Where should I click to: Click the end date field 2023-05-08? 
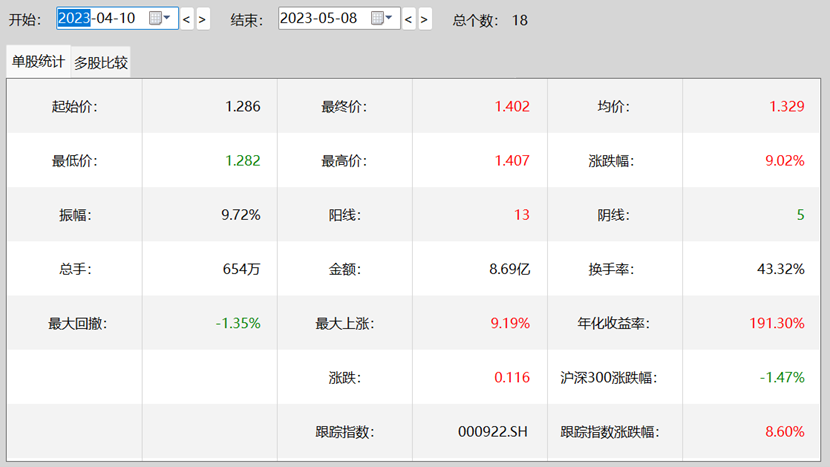click(x=339, y=18)
